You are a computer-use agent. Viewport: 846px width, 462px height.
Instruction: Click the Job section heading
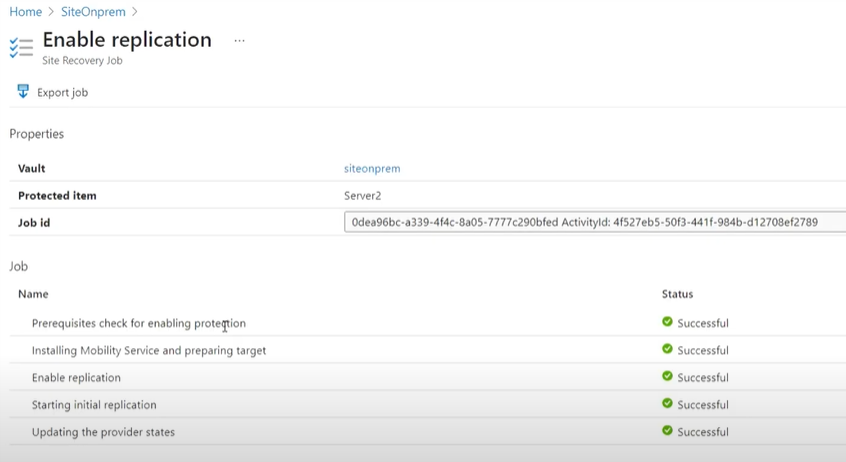pyautogui.click(x=18, y=266)
